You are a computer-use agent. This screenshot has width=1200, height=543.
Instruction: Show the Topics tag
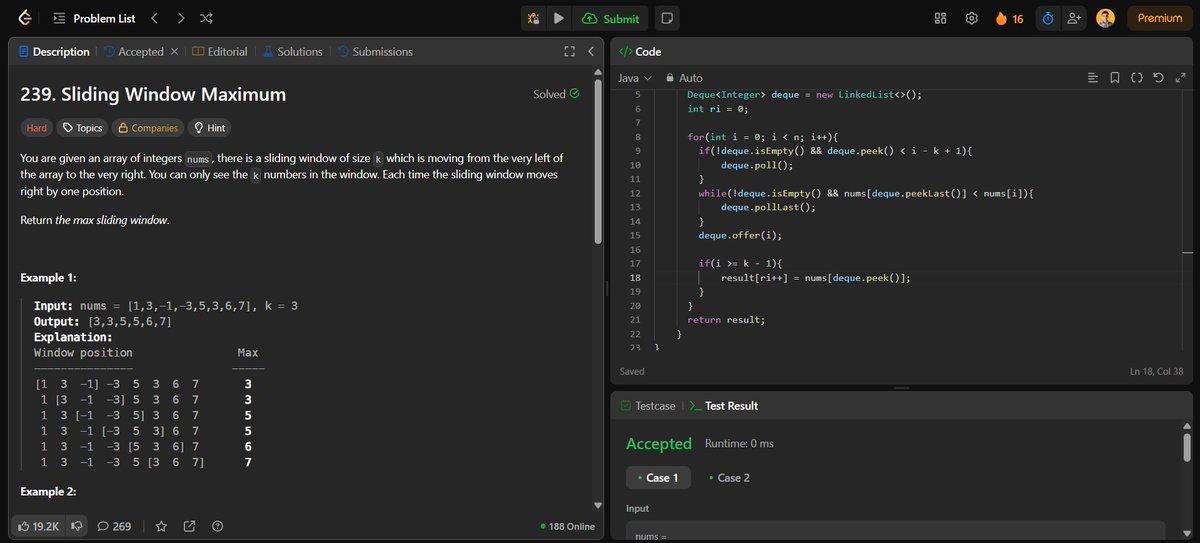point(81,128)
